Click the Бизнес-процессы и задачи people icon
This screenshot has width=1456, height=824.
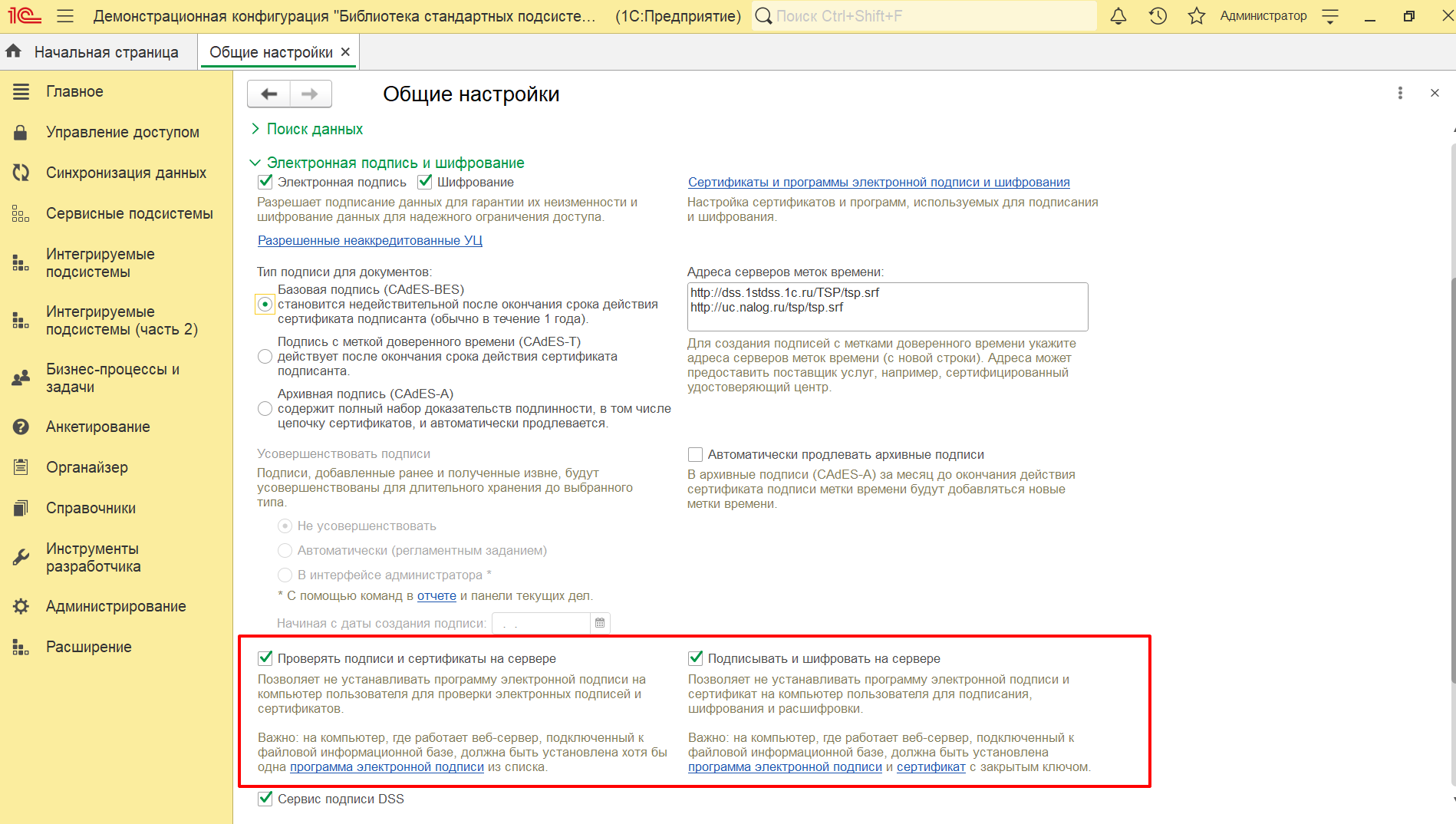point(21,377)
